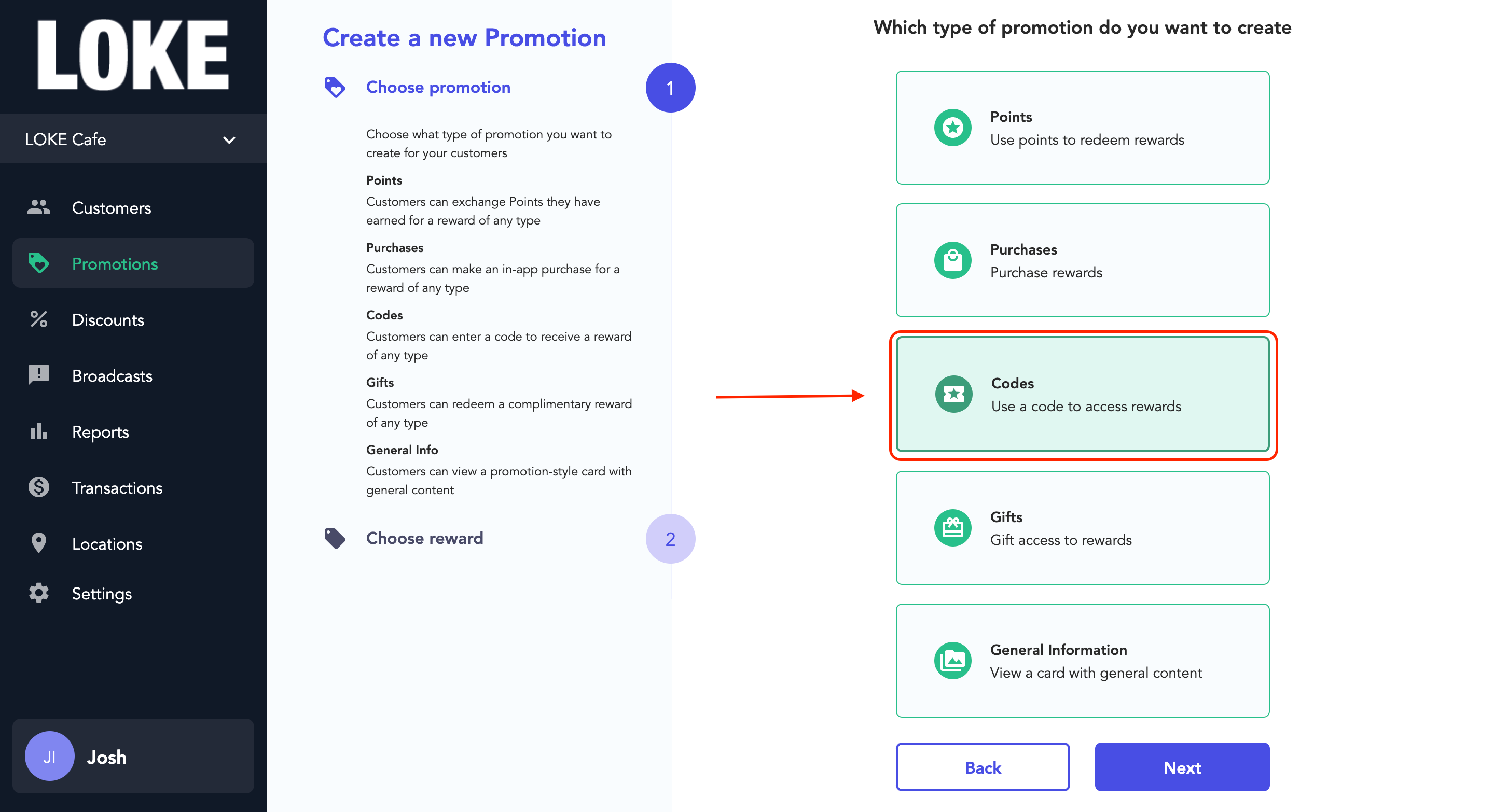The height and width of the screenshot is (812, 1494).
Task: Open the Promotions menu item
Action: [133, 263]
